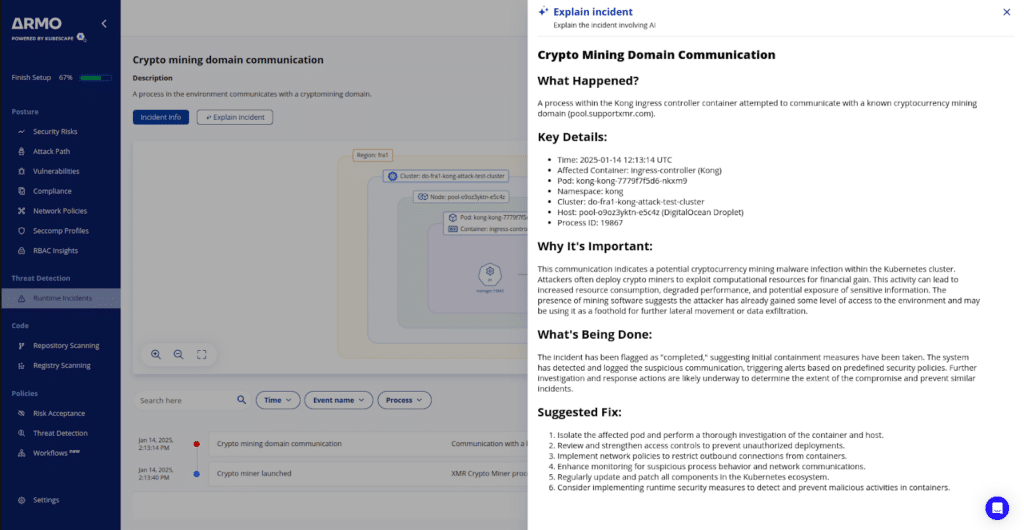
Task: Click the ARMO logo
Action: tap(37, 24)
